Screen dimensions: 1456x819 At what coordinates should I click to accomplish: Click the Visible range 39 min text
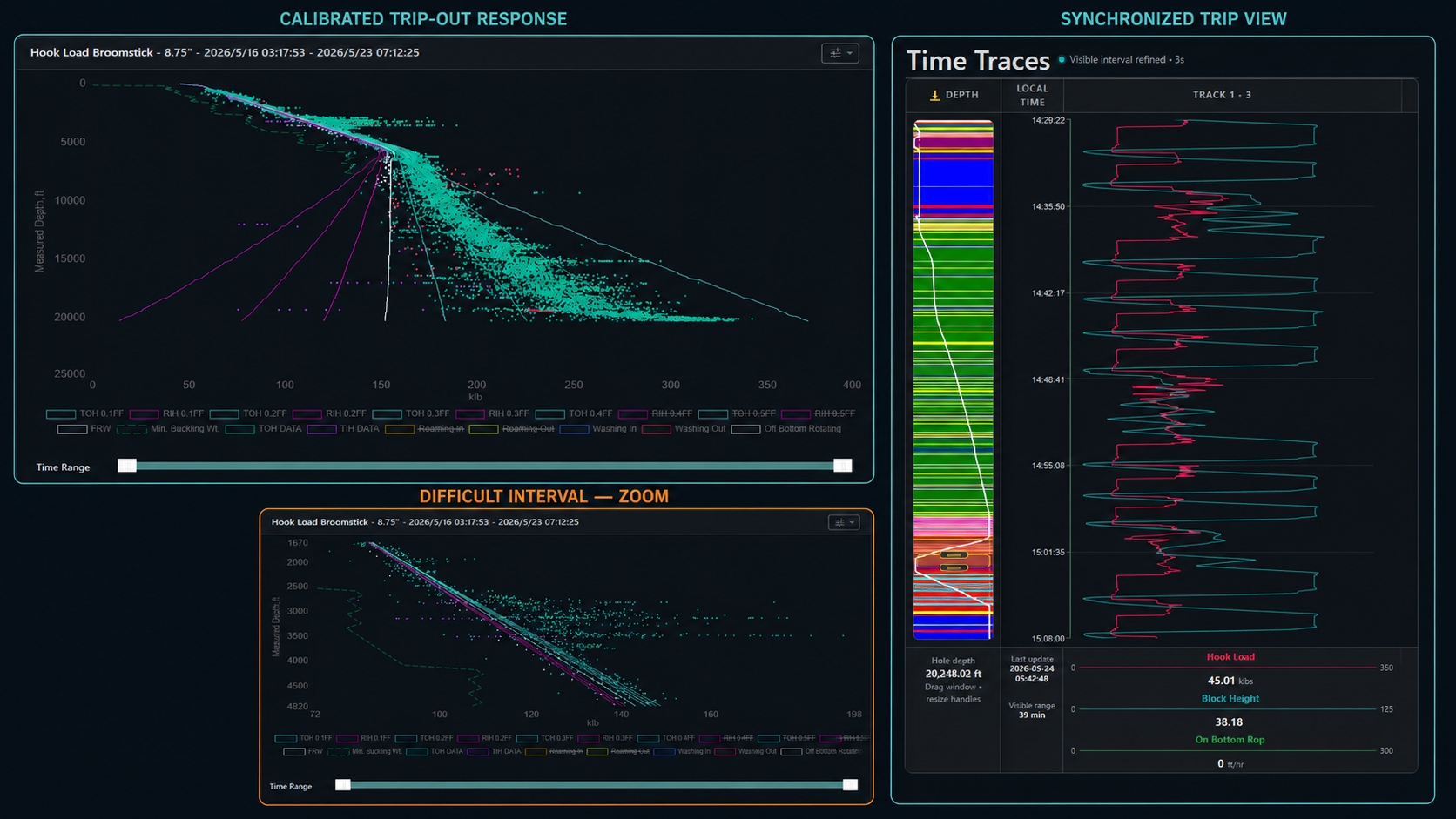click(x=1032, y=710)
